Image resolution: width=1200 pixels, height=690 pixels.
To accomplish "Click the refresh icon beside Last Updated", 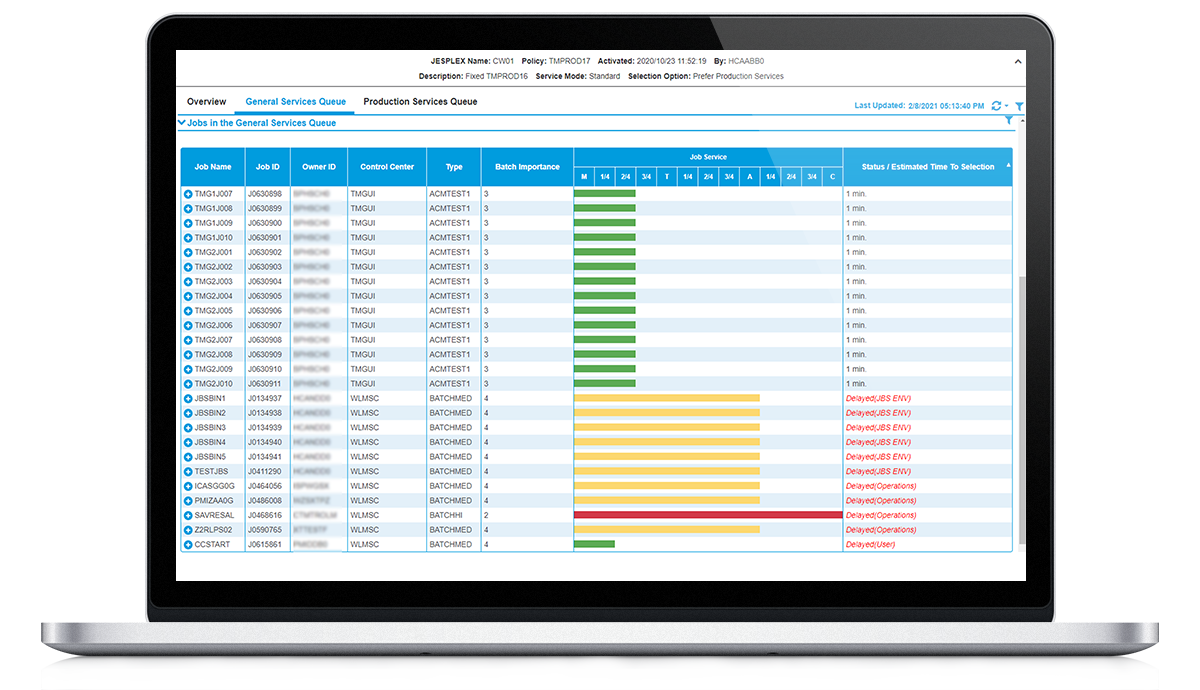I will tap(996, 105).
